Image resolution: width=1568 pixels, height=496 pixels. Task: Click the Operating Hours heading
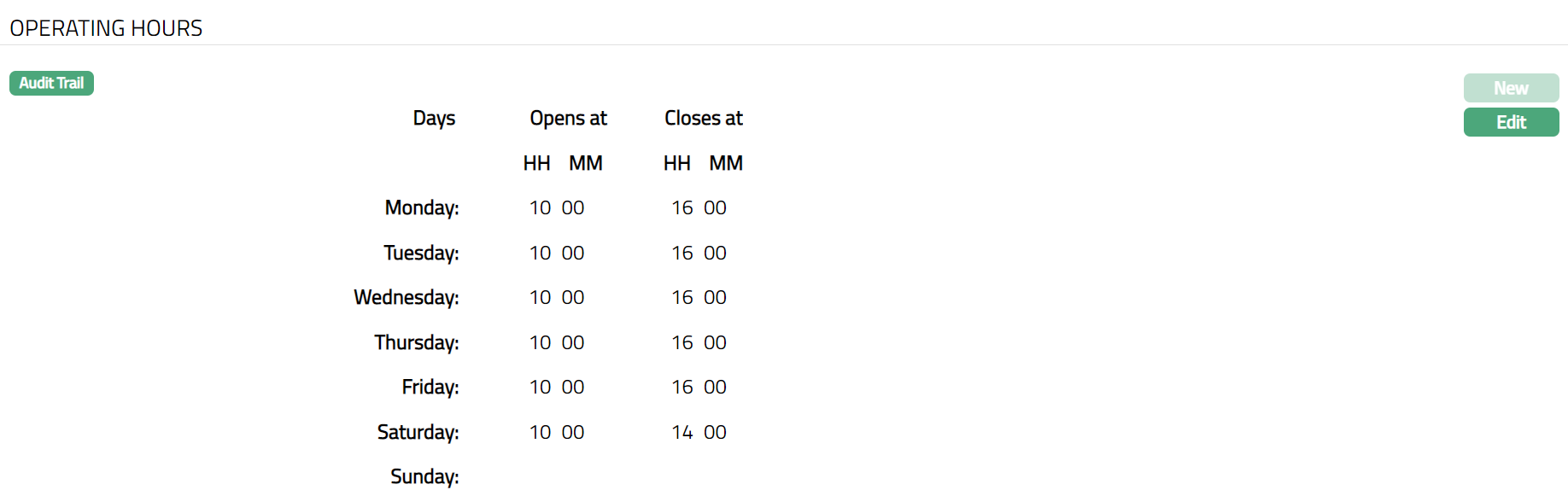tap(106, 28)
